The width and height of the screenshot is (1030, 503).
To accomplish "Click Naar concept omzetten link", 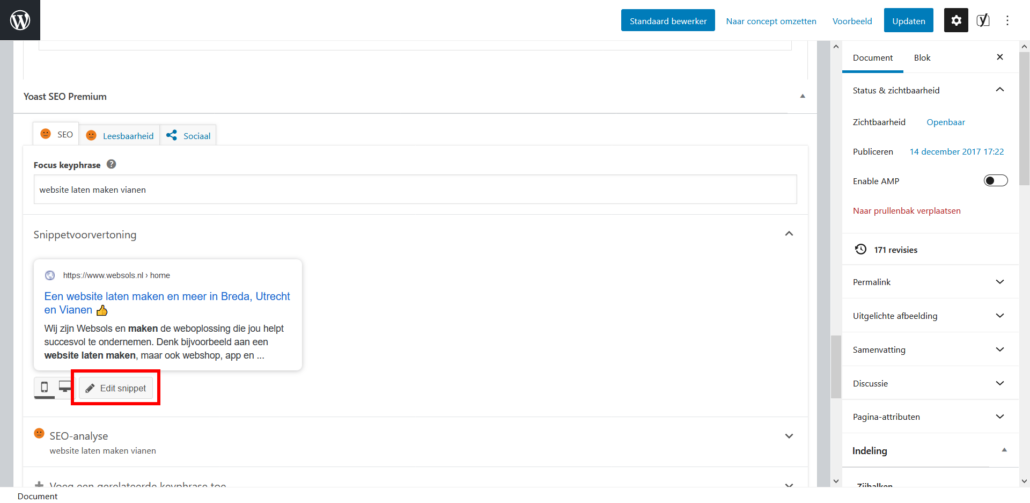I will pyautogui.click(x=771, y=21).
